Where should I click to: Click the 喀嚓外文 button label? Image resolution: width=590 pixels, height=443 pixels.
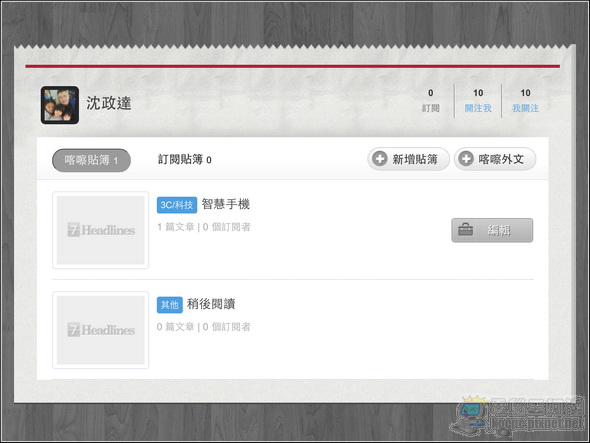[501, 159]
